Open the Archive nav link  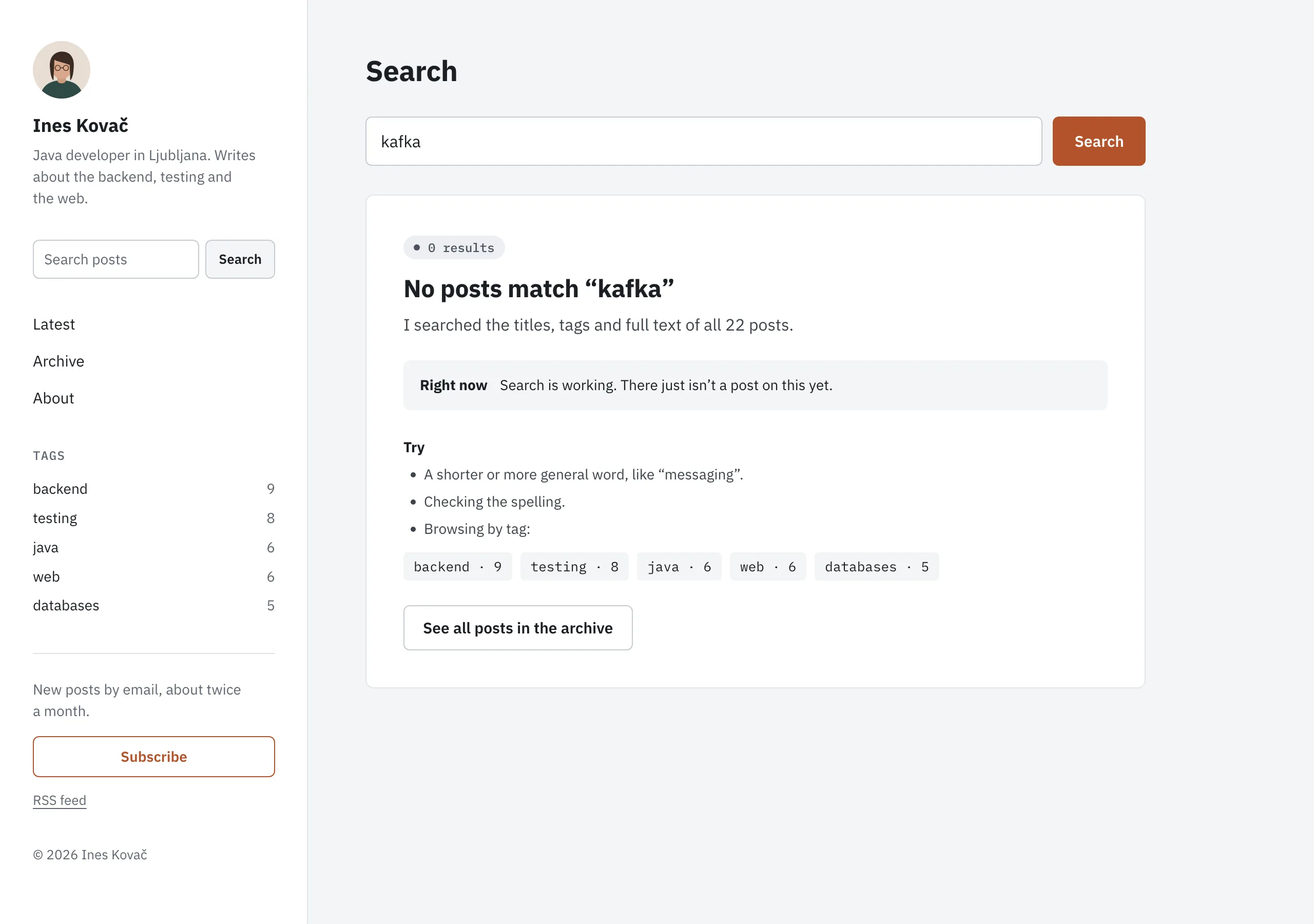(59, 361)
